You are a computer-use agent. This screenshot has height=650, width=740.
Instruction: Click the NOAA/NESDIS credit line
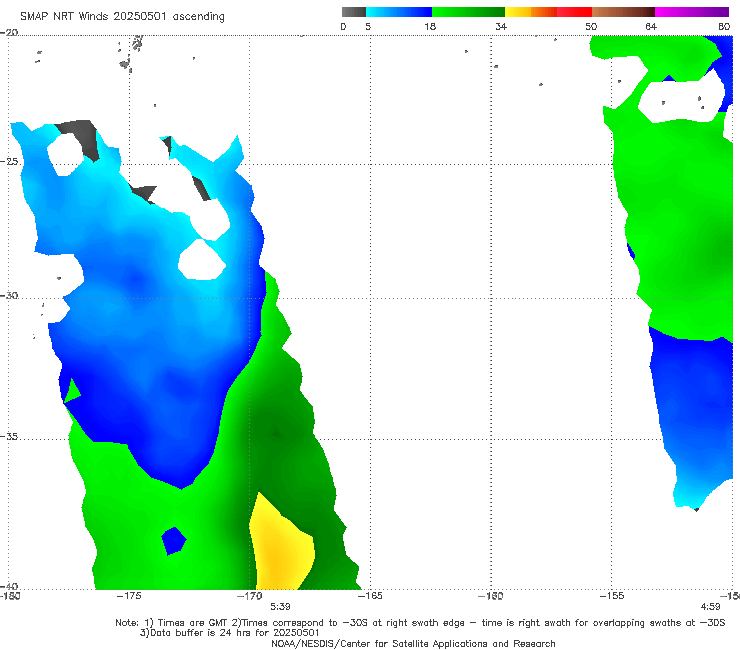tap(413, 643)
